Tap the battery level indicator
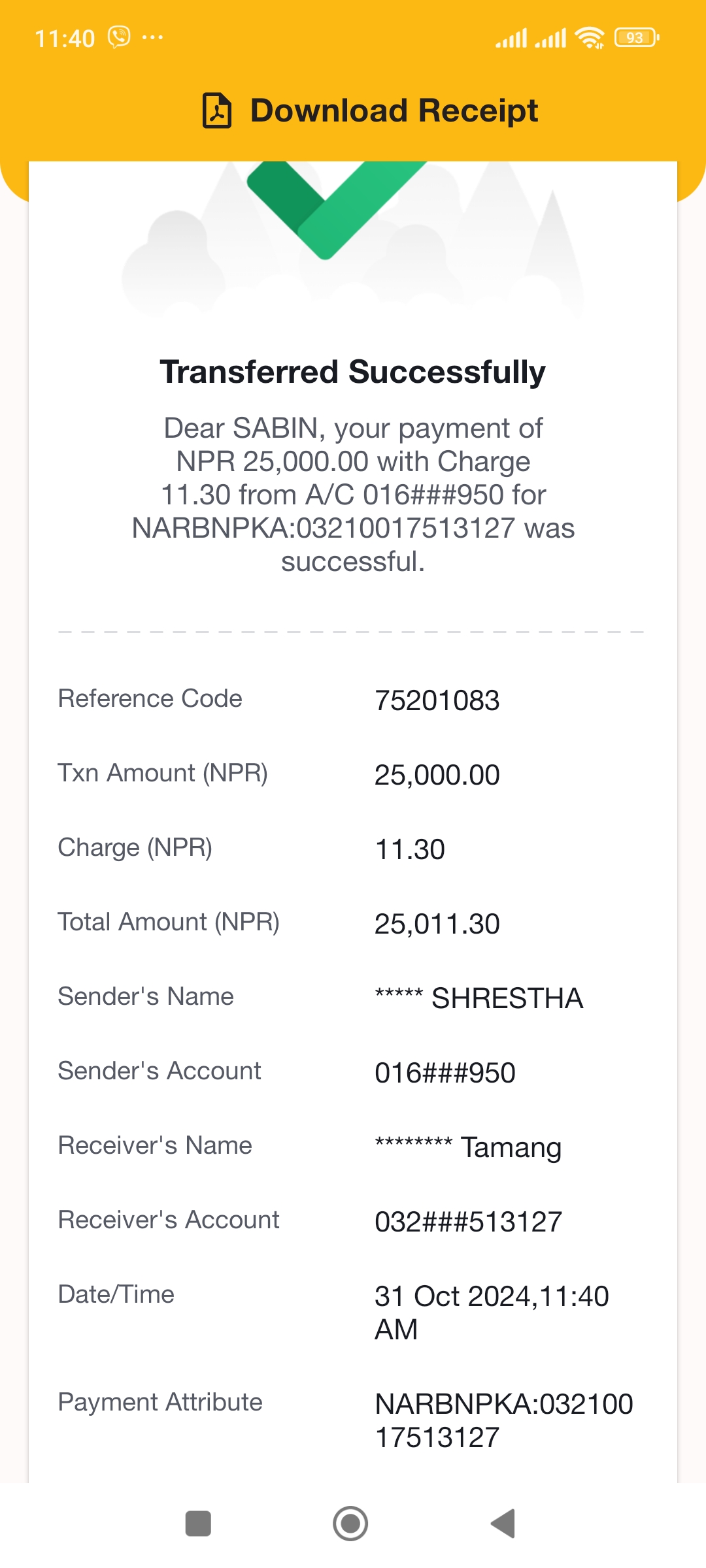Screen dimensions: 706x1568 pyautogui.click(x=637, y=38)
